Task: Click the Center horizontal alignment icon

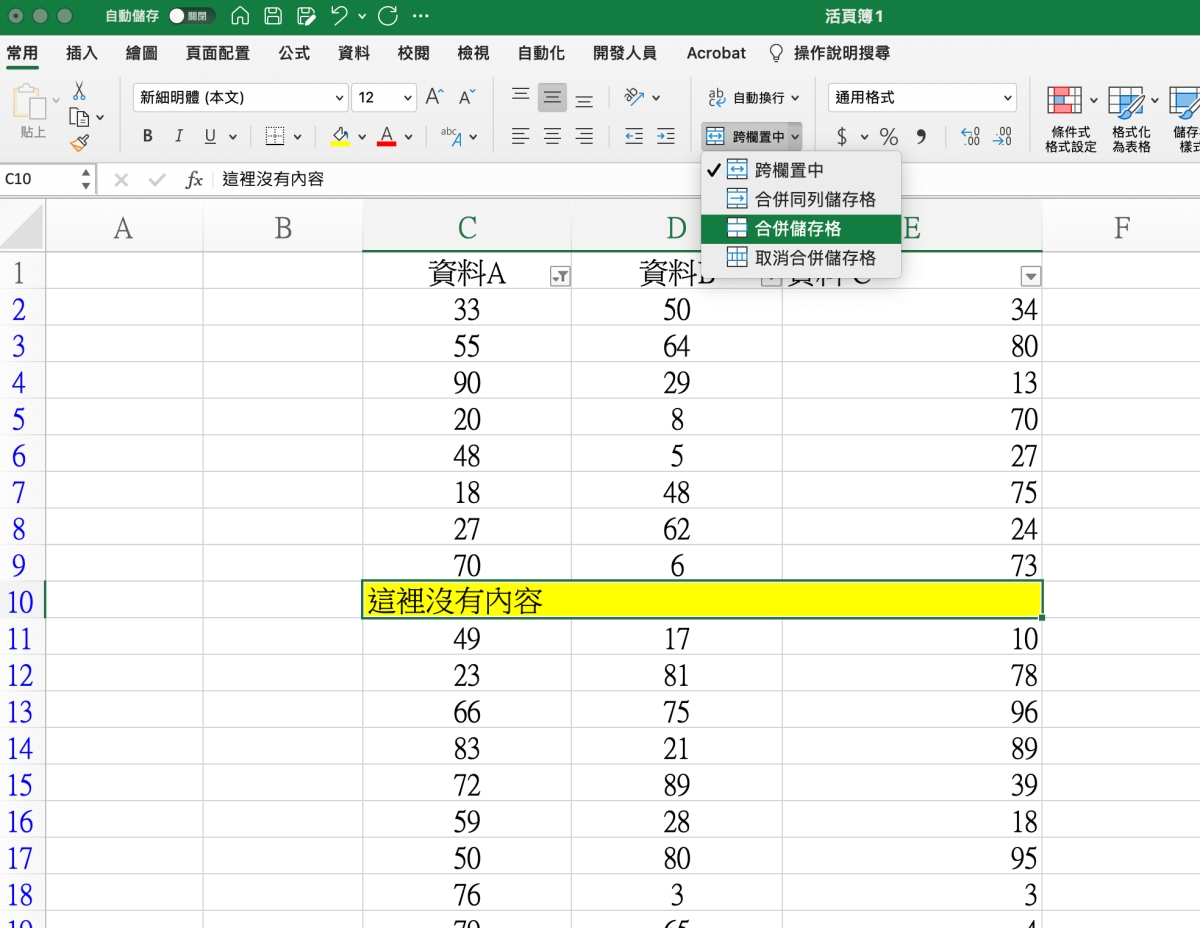Action: [552, 137]
